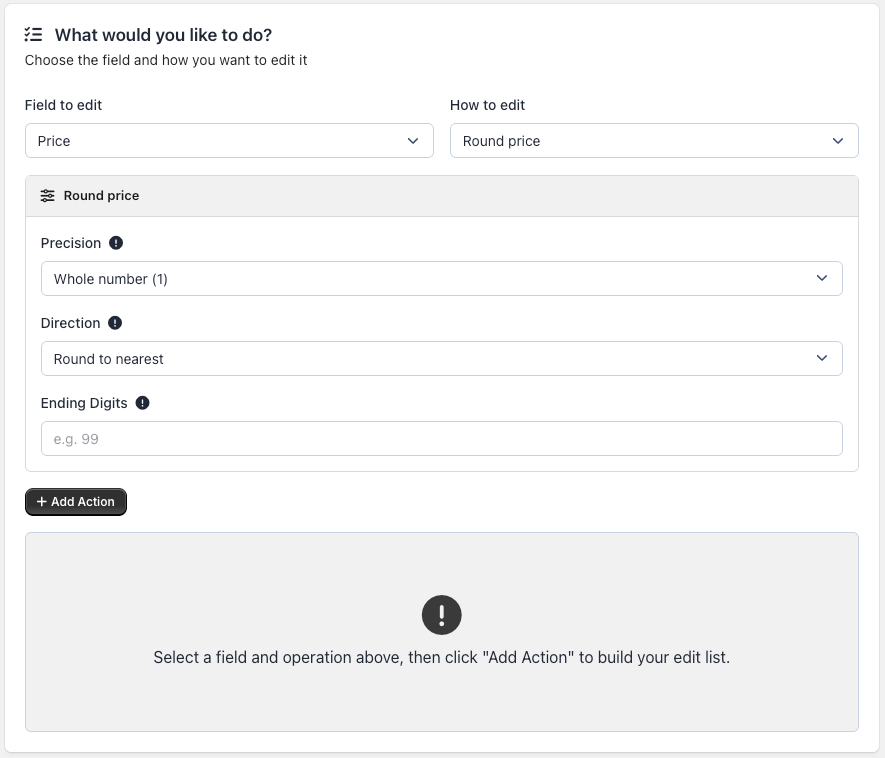Click the Add Action button
Viewport: 885px width, 758px height.
point(76,502)
